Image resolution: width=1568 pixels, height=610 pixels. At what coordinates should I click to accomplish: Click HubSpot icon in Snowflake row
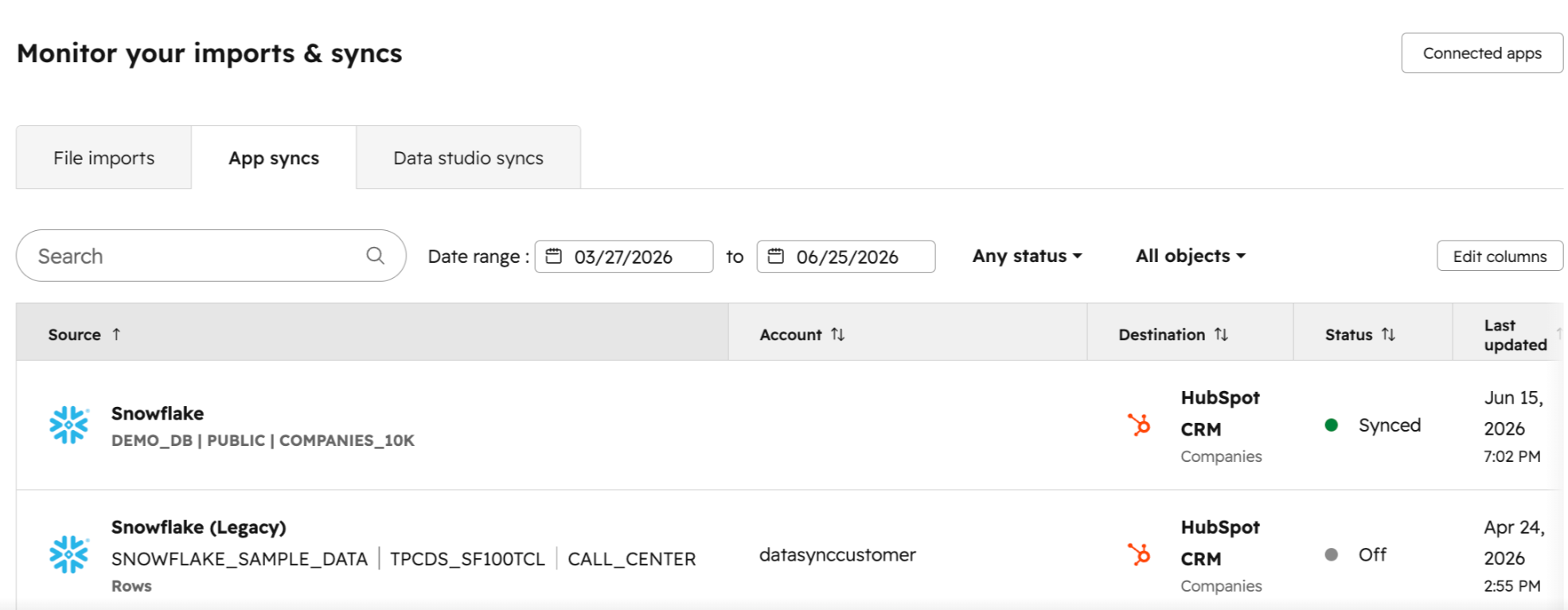pyautogui.click(x=1139, y=425)
